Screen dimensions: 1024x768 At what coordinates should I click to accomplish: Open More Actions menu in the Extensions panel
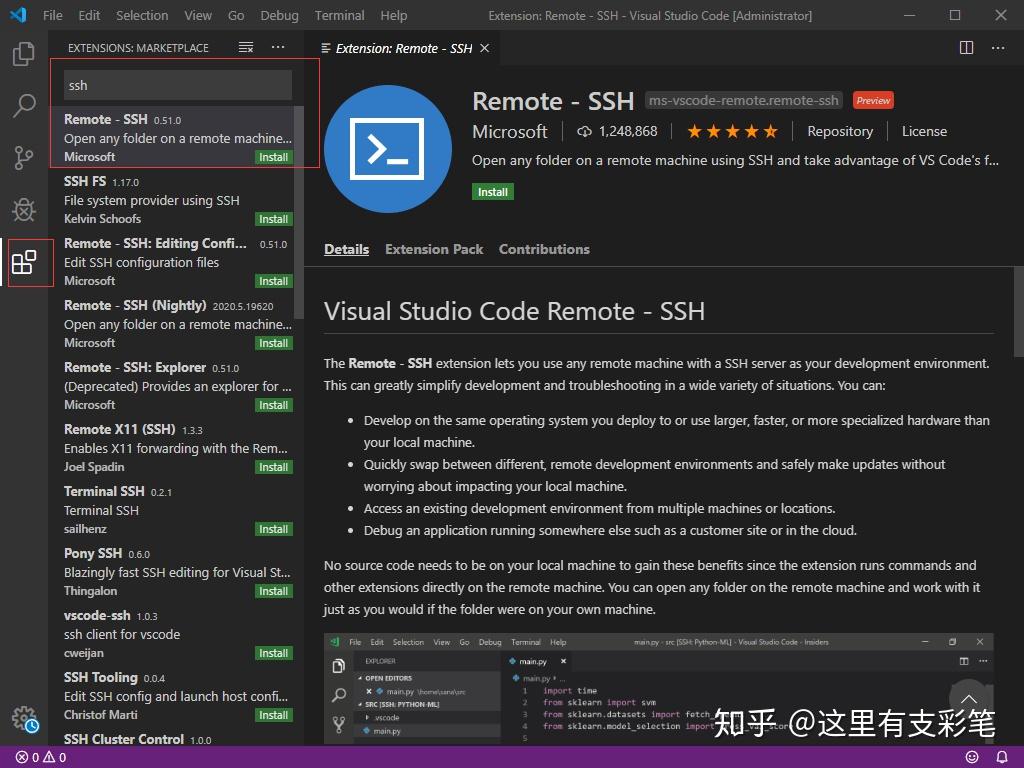pos(277,47)
